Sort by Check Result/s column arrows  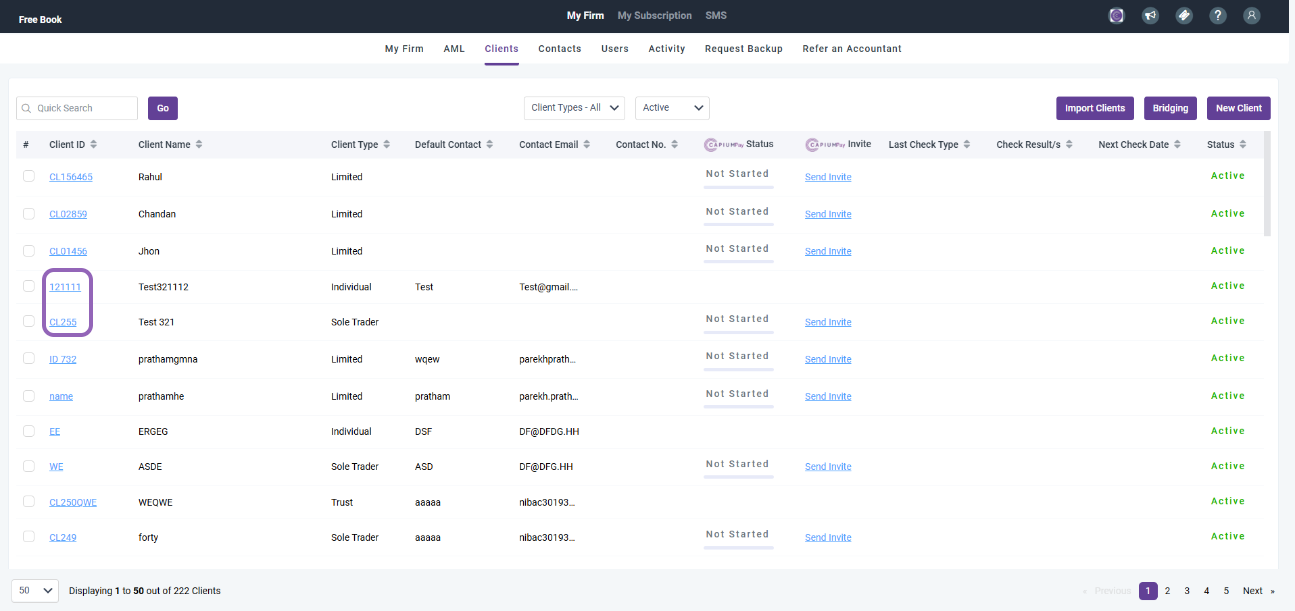(1069, 145)
